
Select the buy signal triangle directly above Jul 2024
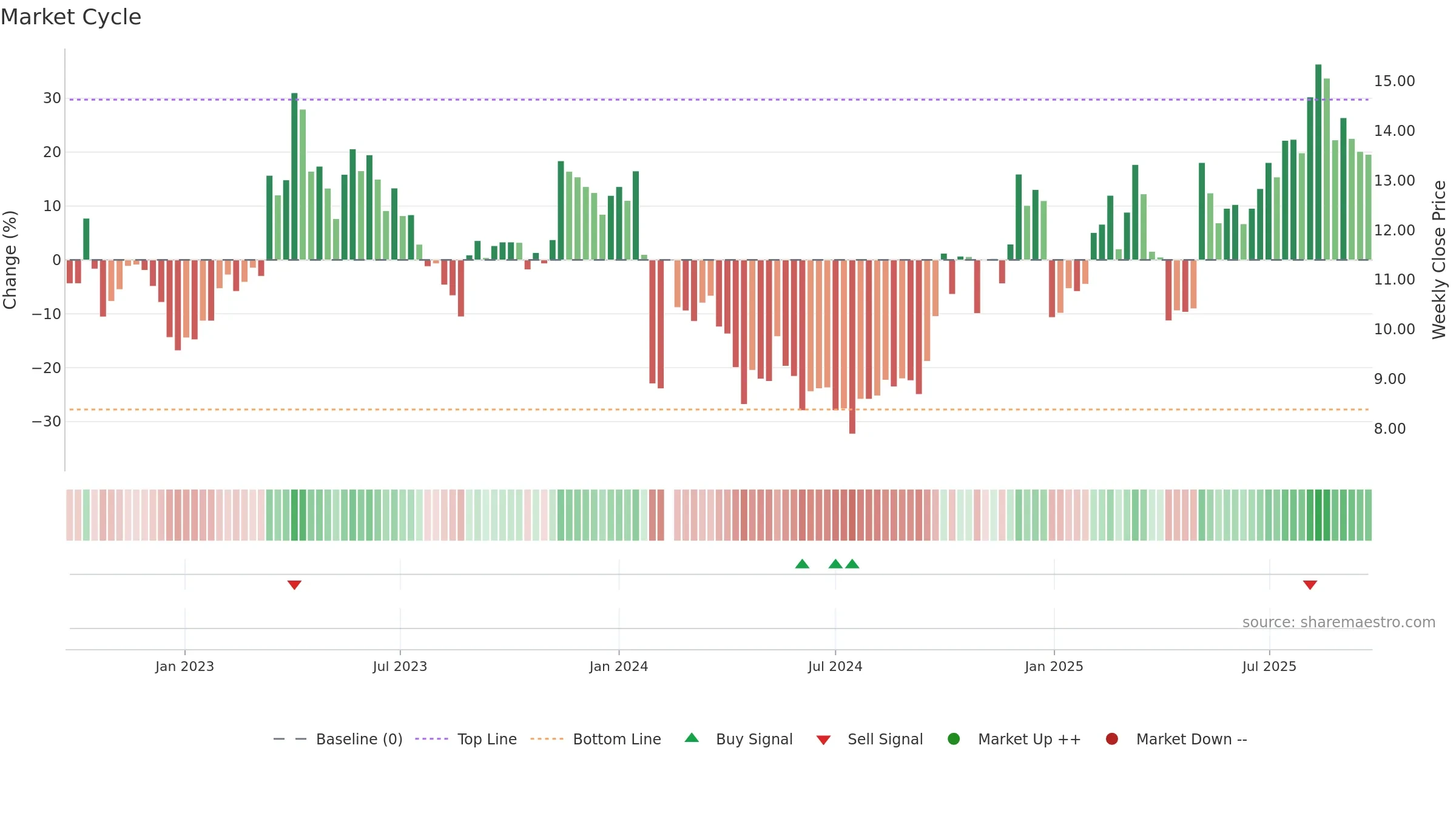pyautogui.click(x=835, y=564)
